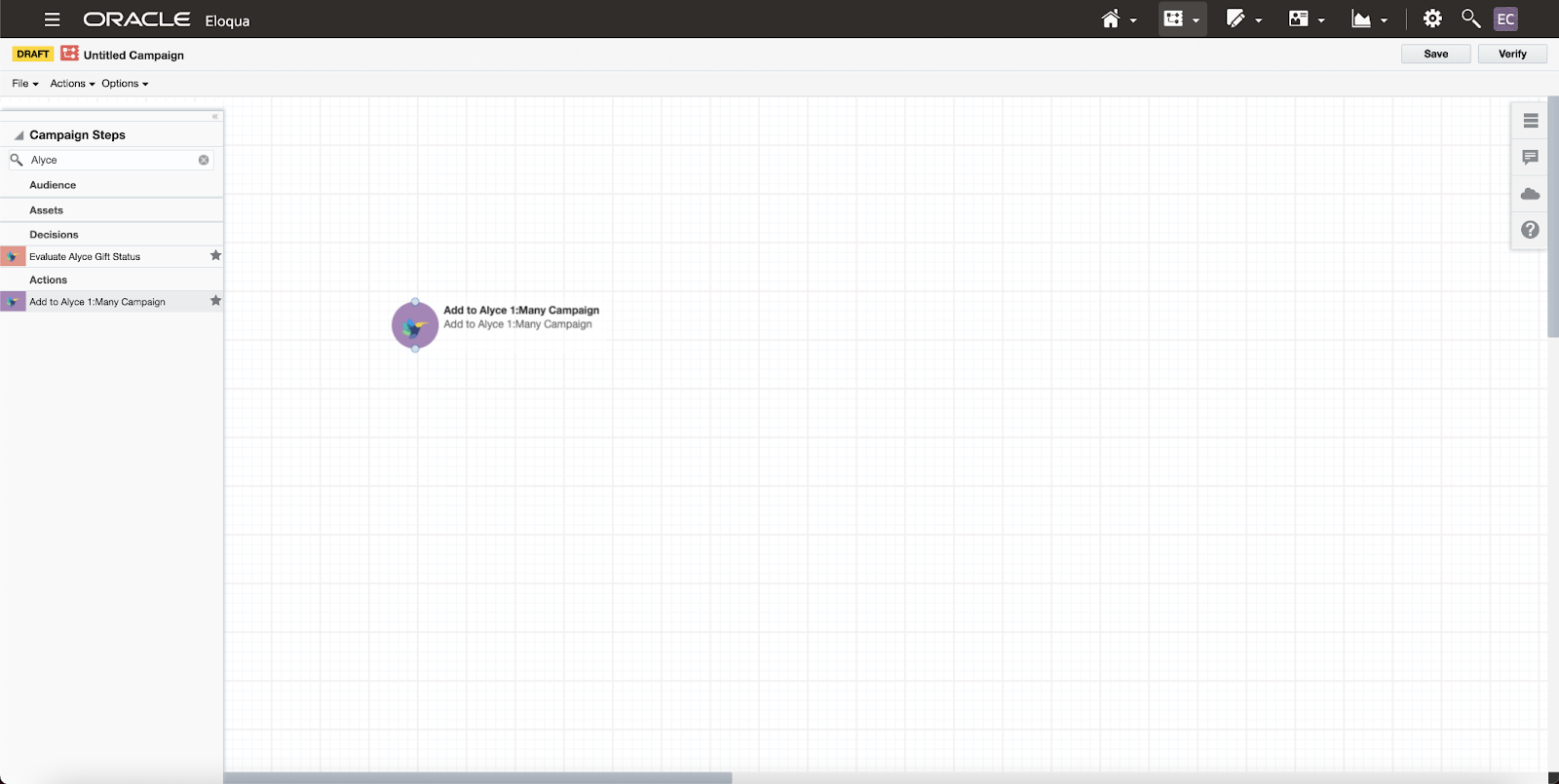Viewport: 1559px width, 784px height.
Task: Open the help question mark icon
Action: tap(1531, 230)
